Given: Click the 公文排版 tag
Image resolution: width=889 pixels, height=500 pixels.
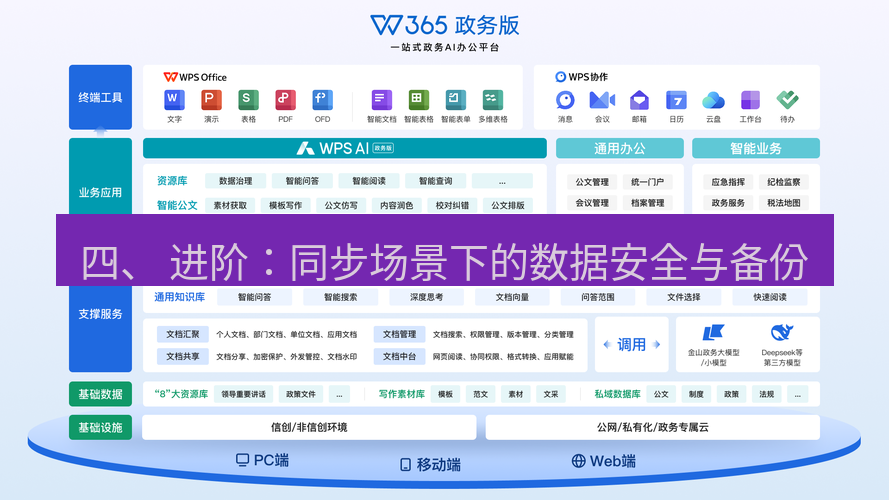Looking at the screenshot, I should point(507,205).
